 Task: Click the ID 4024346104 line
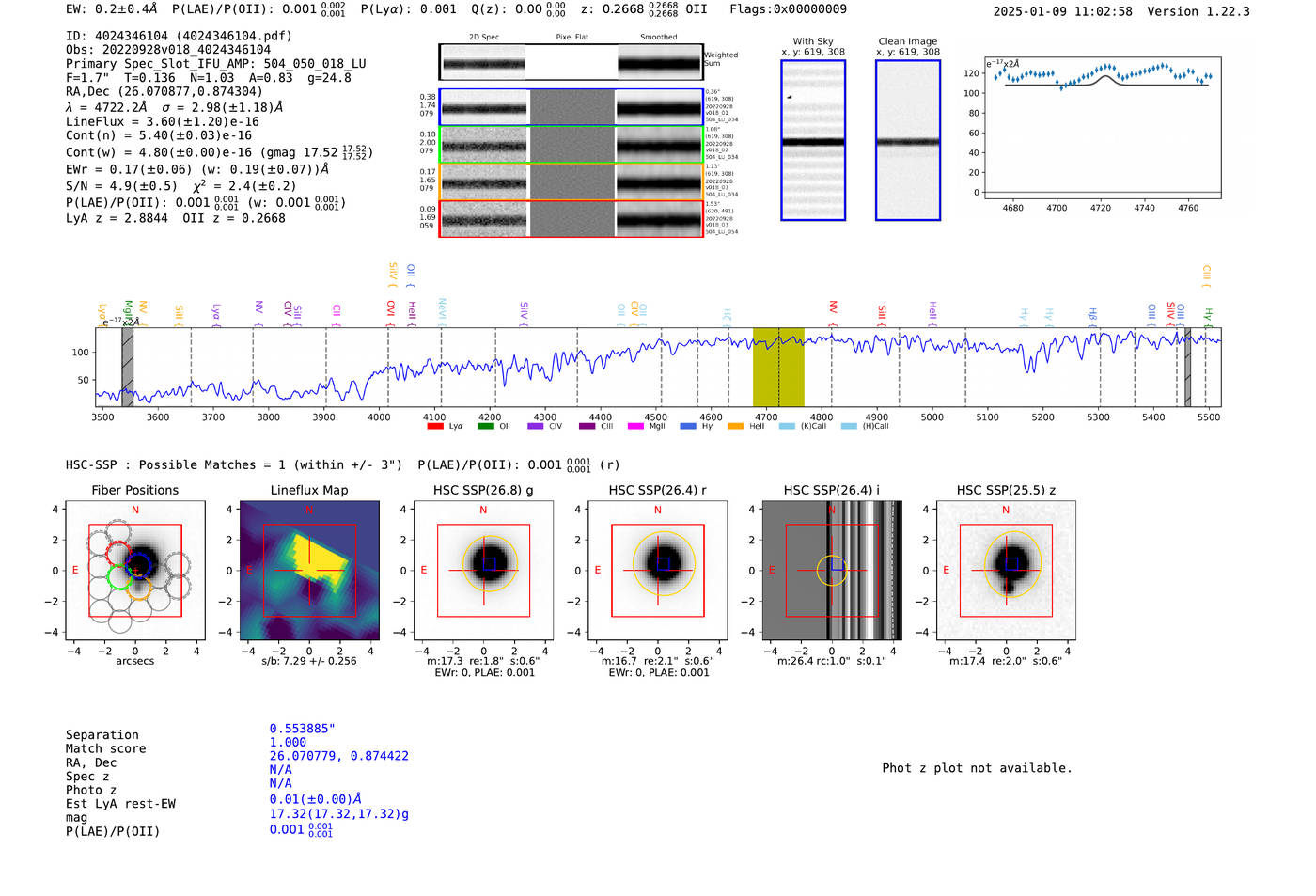click(179, 36)
